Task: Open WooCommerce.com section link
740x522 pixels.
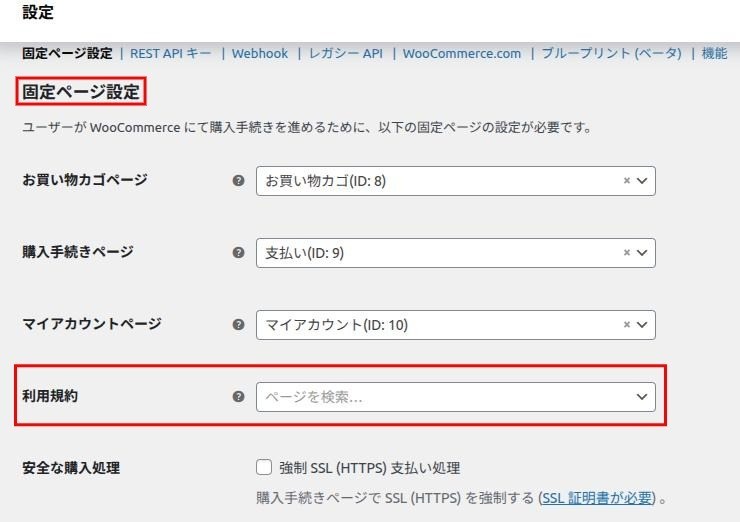Action: 461,54
